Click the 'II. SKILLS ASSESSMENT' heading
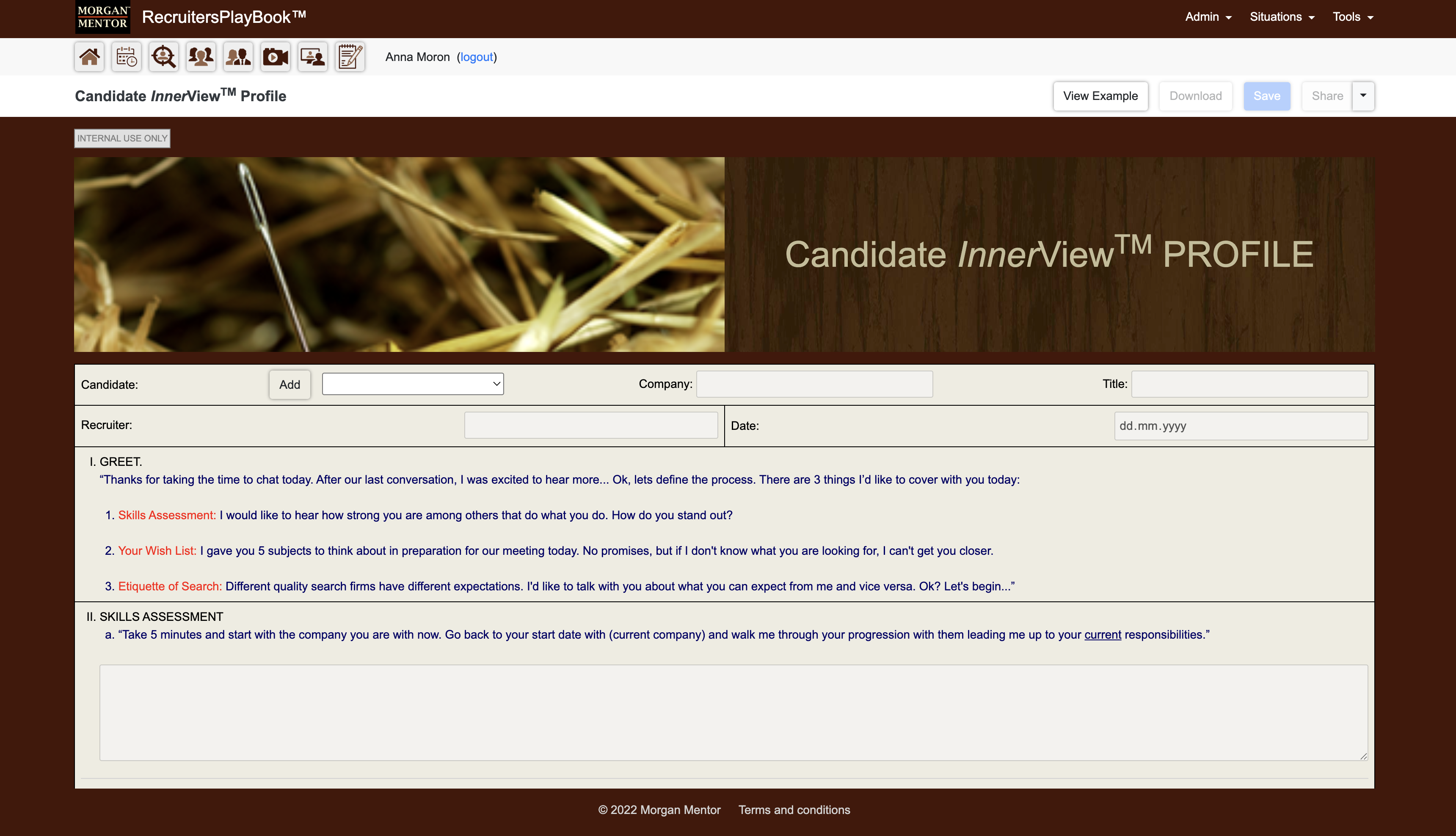The width and height of the screenshot is (1456, 836). click(155, 617)
